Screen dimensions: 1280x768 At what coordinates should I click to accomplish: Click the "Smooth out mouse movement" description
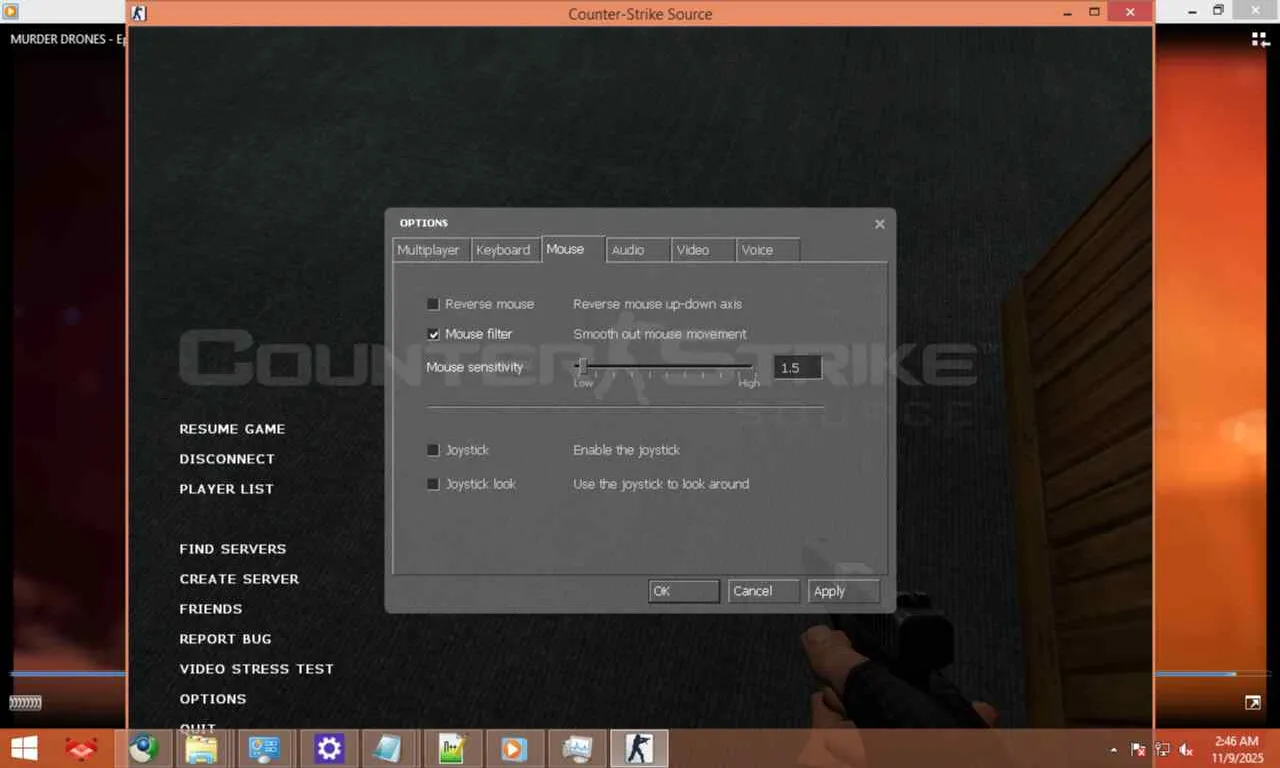pos(660,334)
